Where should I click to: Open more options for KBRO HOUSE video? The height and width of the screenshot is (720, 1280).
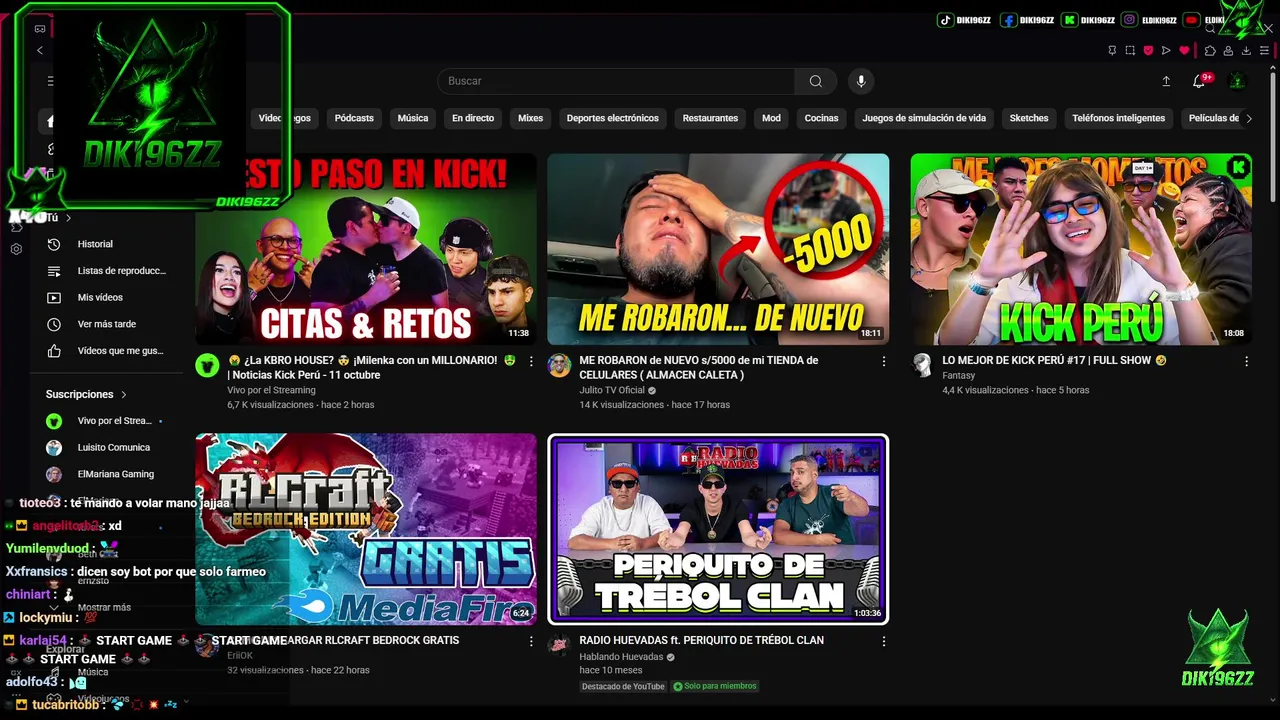tap(531, 361)
